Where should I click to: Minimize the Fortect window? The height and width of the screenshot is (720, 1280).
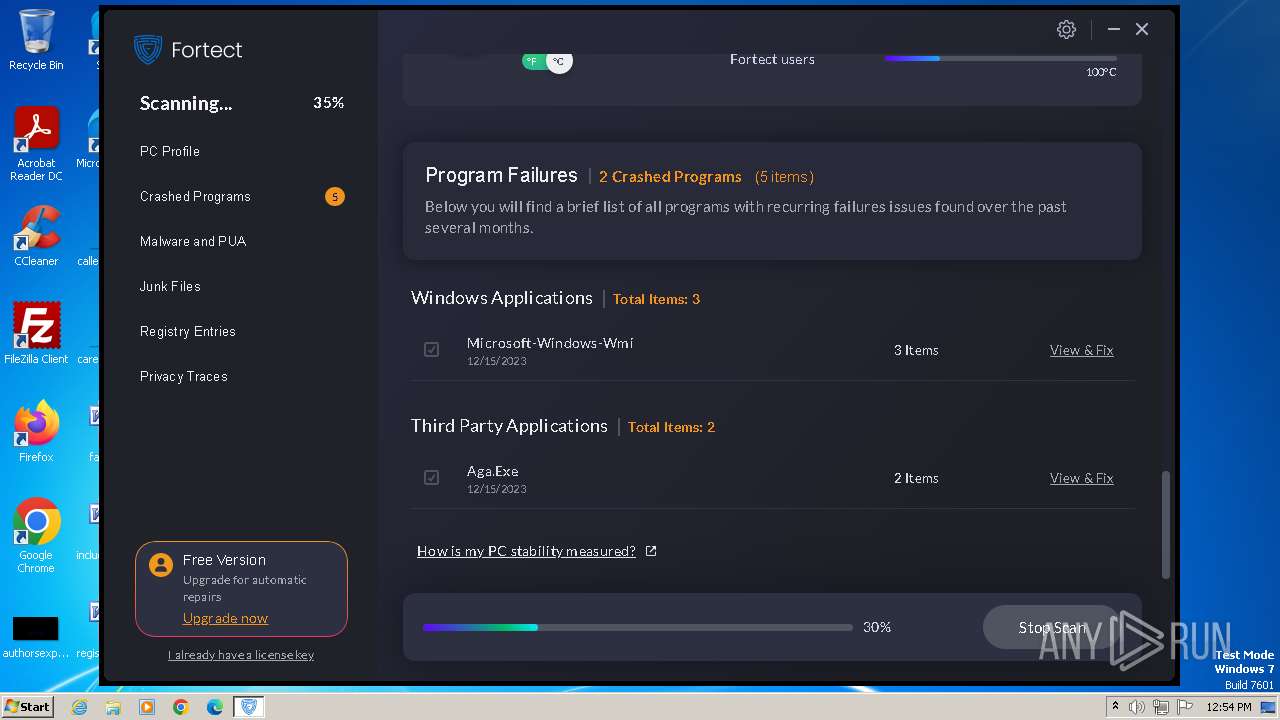1113,30
